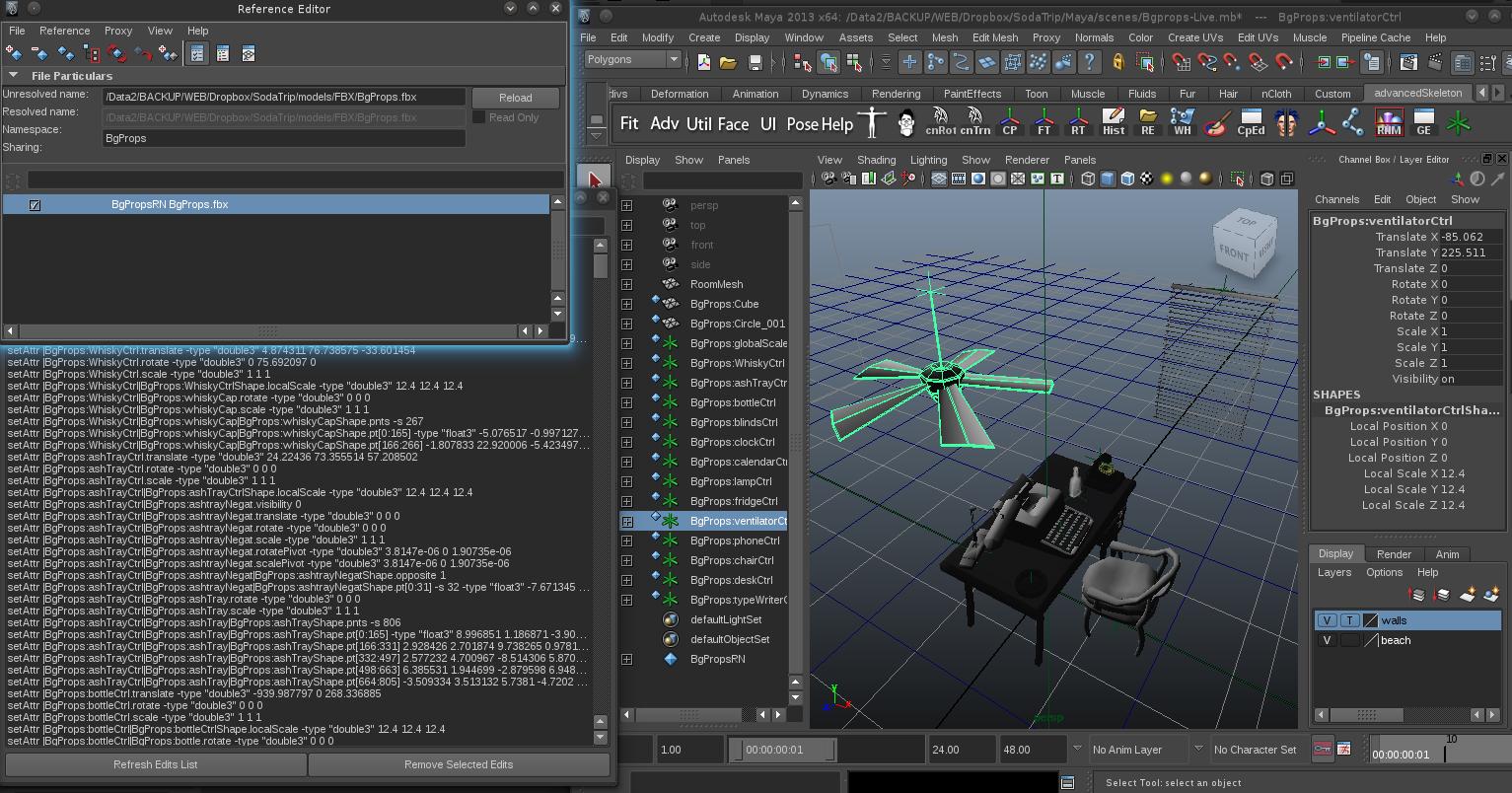Click the padlock icon in status line
The width and height of the screenshot is (1512, 793).
coord(1117,62)
